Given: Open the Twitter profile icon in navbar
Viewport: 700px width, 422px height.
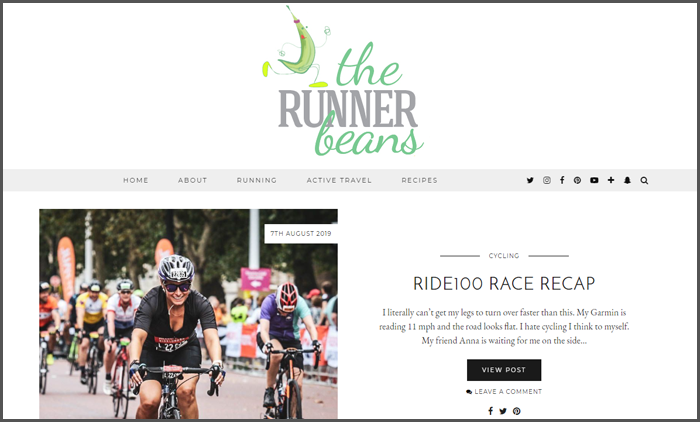Looking at the screenshot, I should (530, 180).
